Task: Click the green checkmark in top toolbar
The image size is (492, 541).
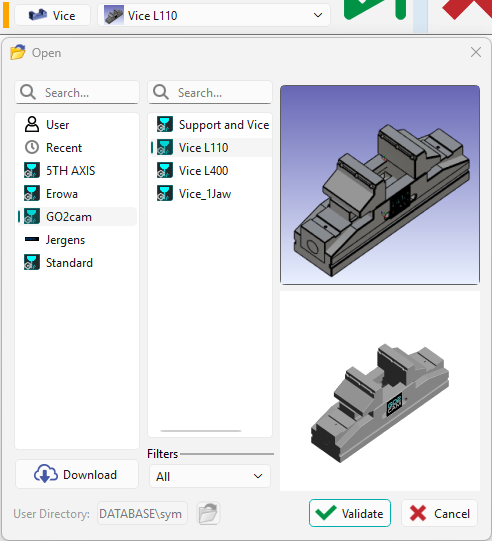Action: tap(375, 10)
